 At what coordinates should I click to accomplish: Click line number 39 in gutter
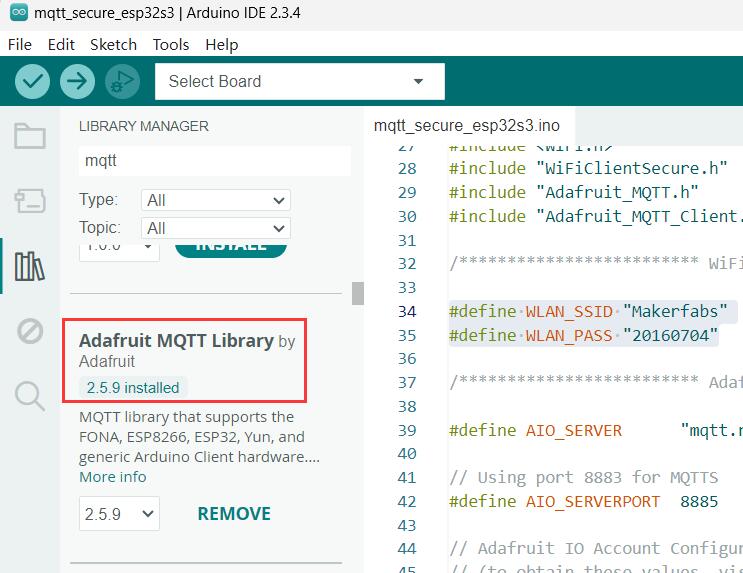407,430
